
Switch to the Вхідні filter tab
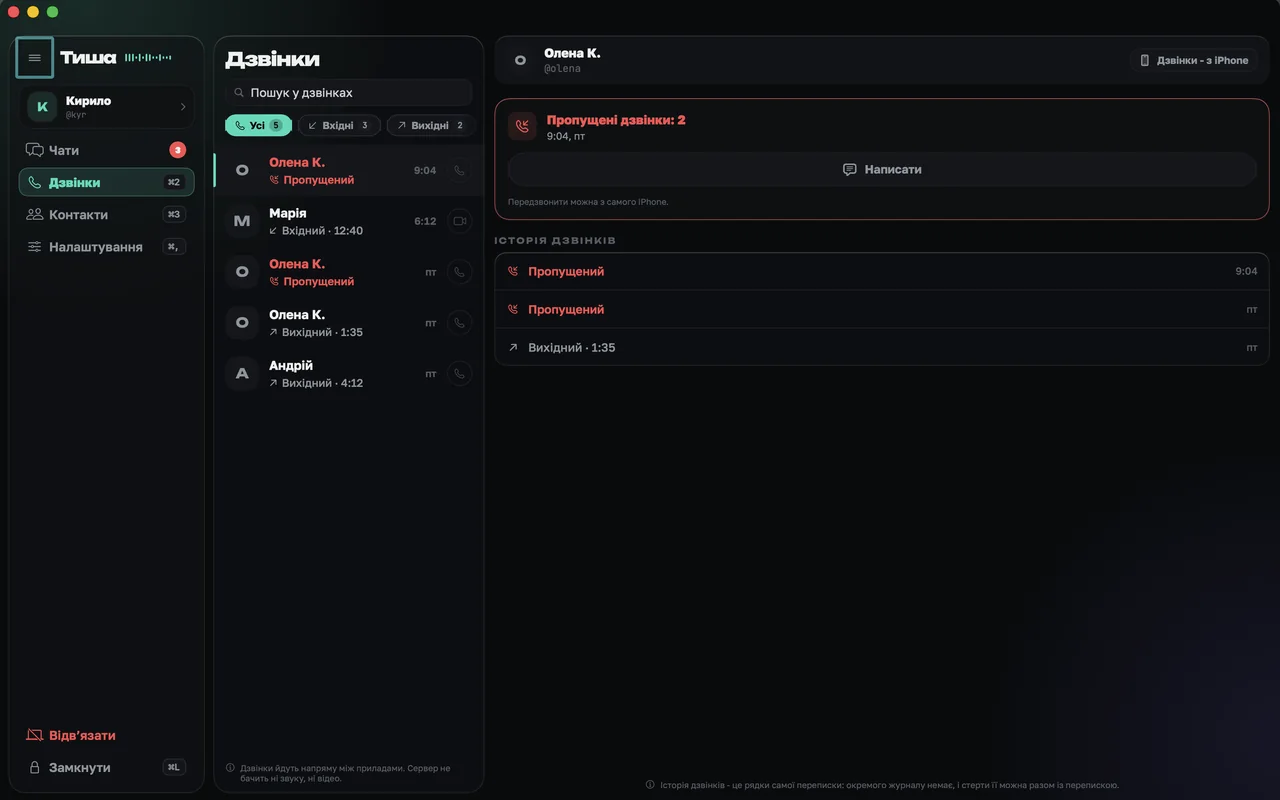click(339, 125)
